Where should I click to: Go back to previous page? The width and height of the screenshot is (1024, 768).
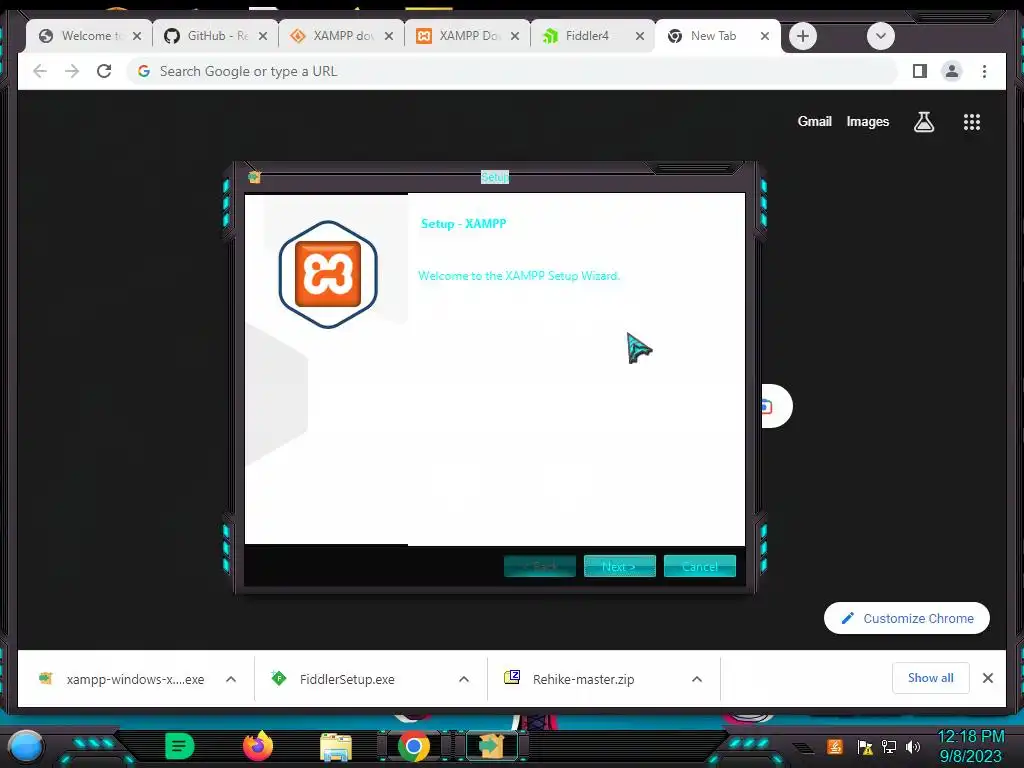(40, 71)
